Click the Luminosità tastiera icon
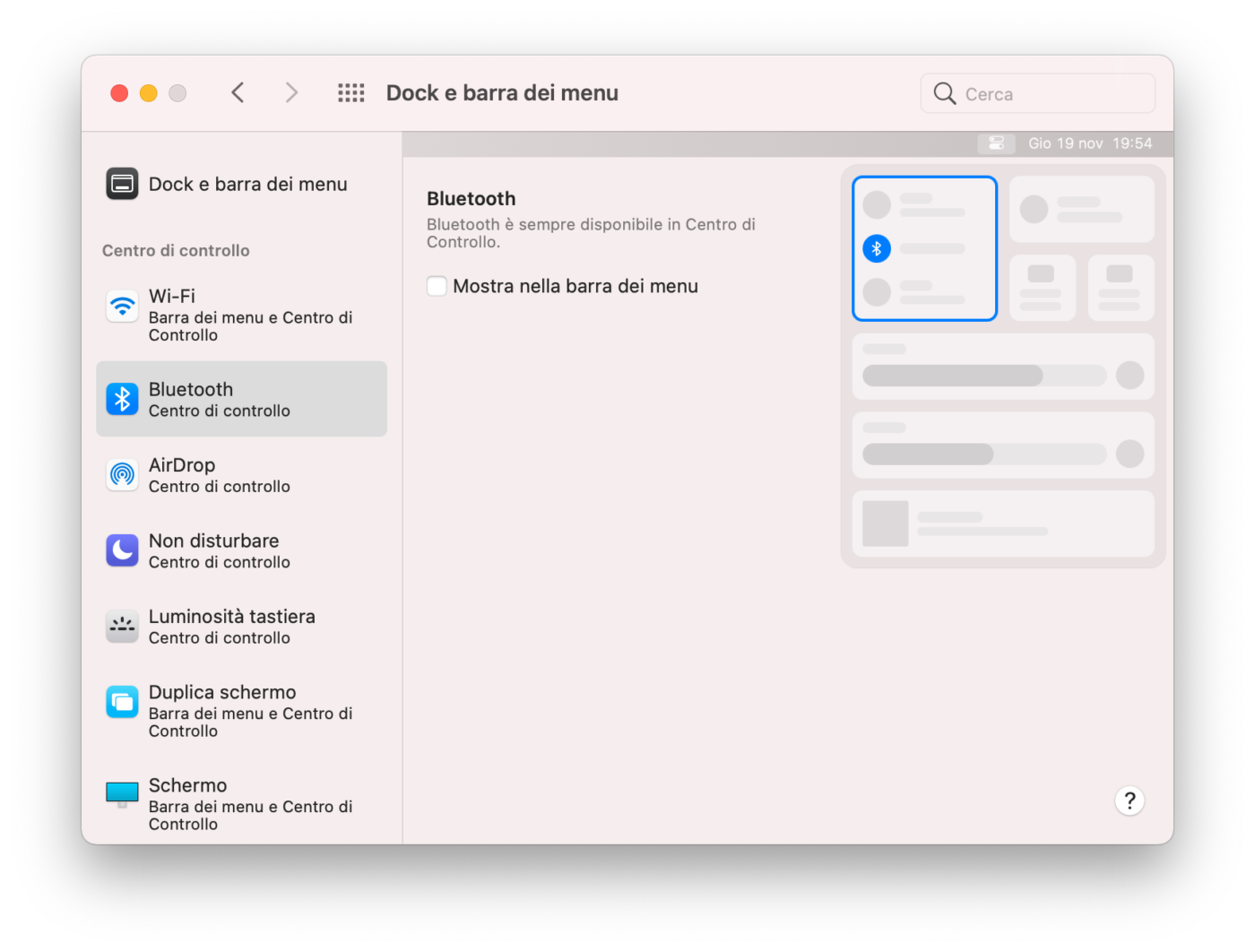 [x=122, y=626]
